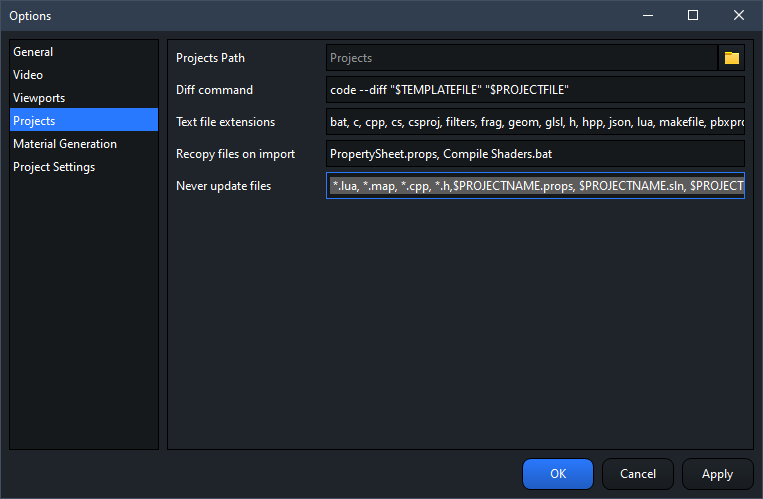Click the Diff command label
Screen dimensions: 763x499
(x=214, y=90)
